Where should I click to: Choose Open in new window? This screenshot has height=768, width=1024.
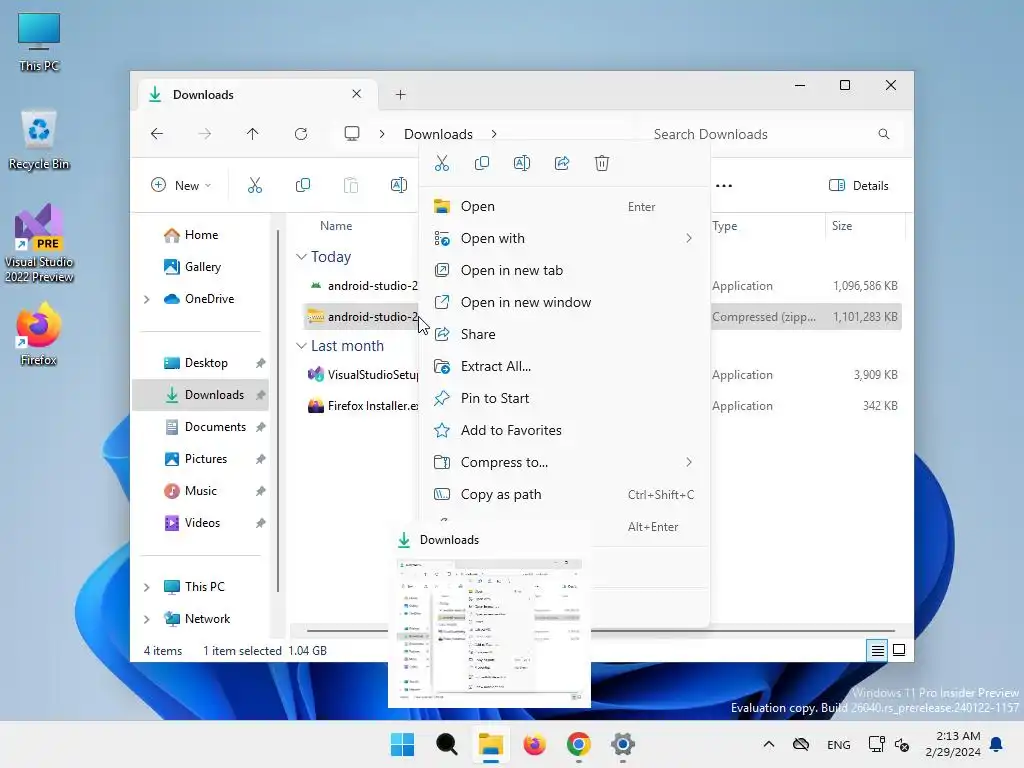564,302
